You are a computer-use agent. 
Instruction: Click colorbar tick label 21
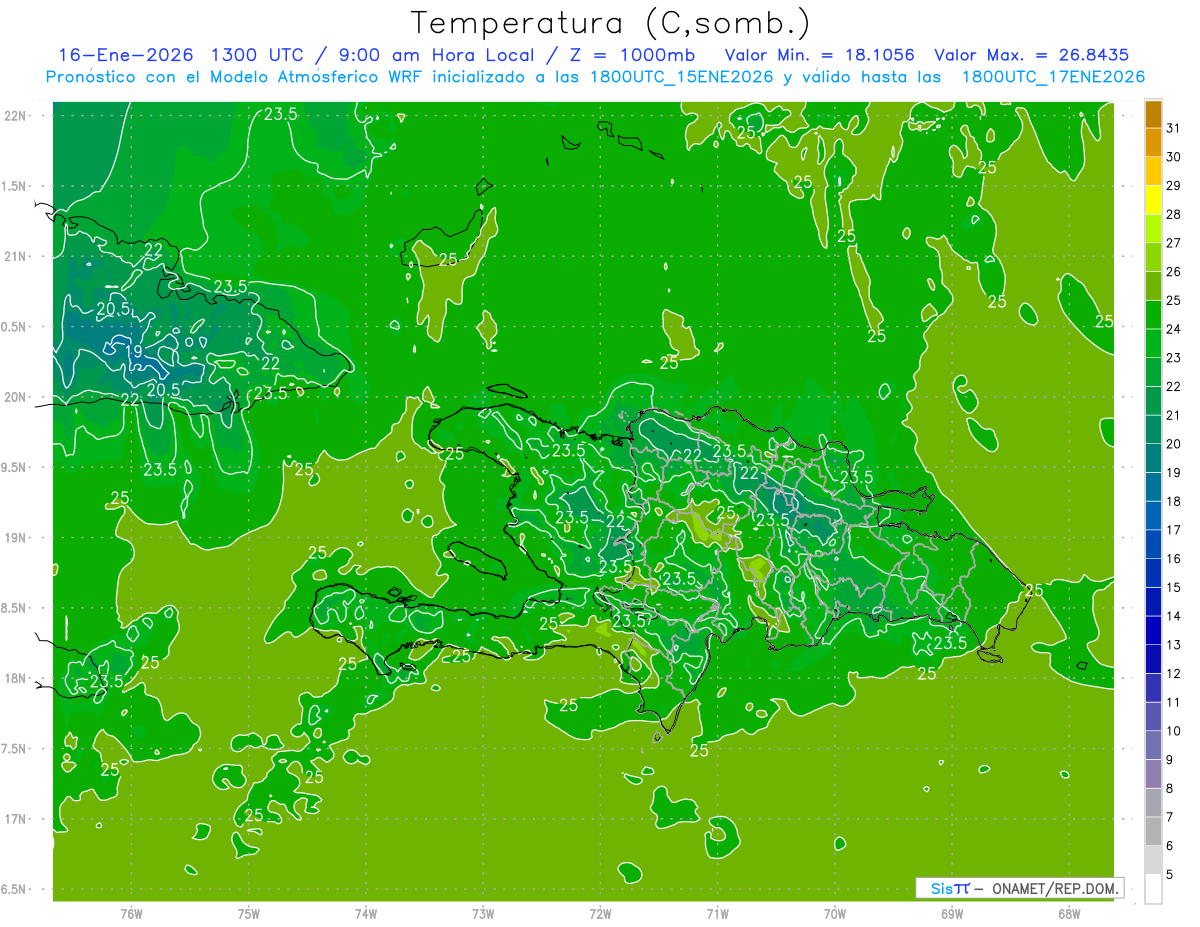(1174, 415)
